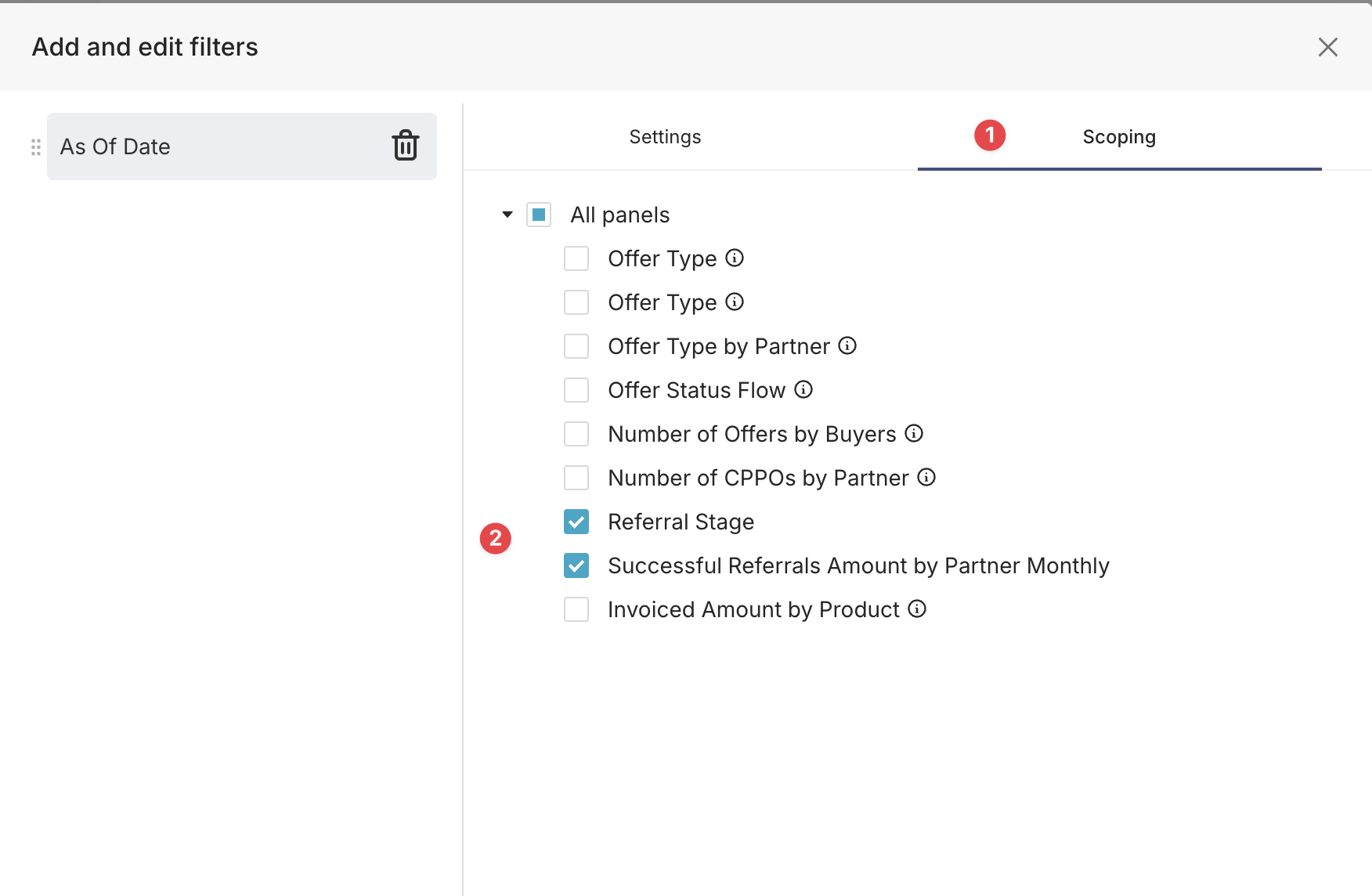The image size is (1372, 896).
Task: Click info icon beside Invoiced Amount by Product
Action: [x=917, y=609]
